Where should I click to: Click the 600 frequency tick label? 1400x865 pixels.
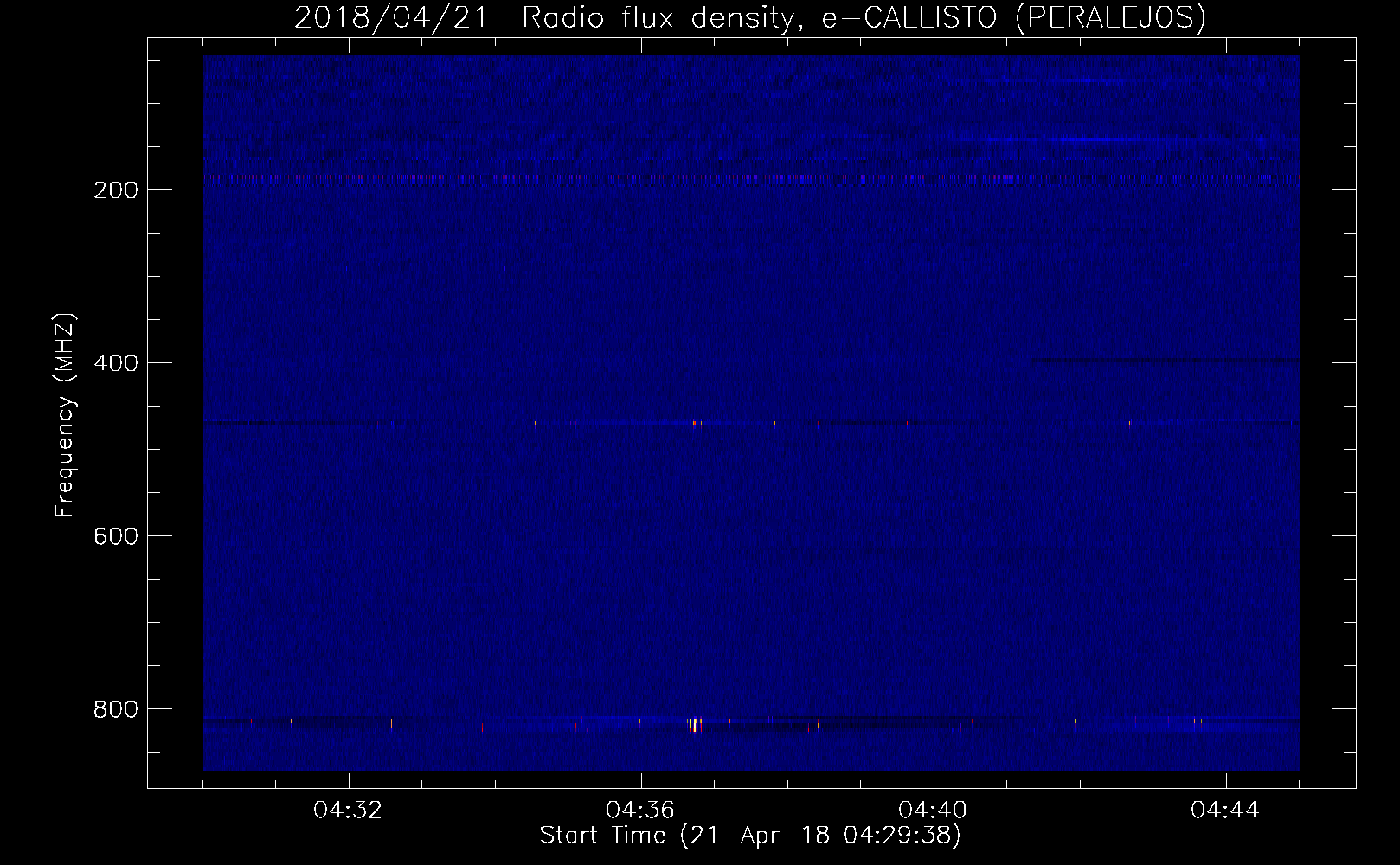(115, 536)
